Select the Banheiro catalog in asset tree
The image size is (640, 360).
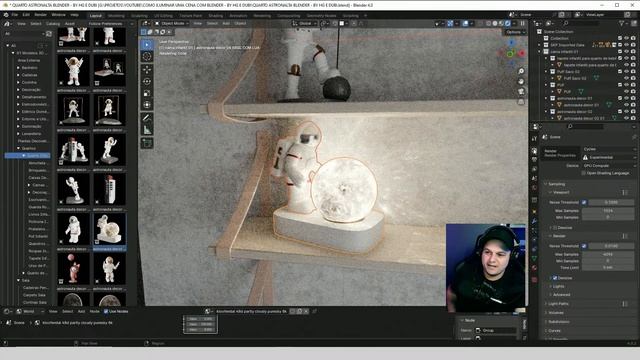[x=29, y=68]
